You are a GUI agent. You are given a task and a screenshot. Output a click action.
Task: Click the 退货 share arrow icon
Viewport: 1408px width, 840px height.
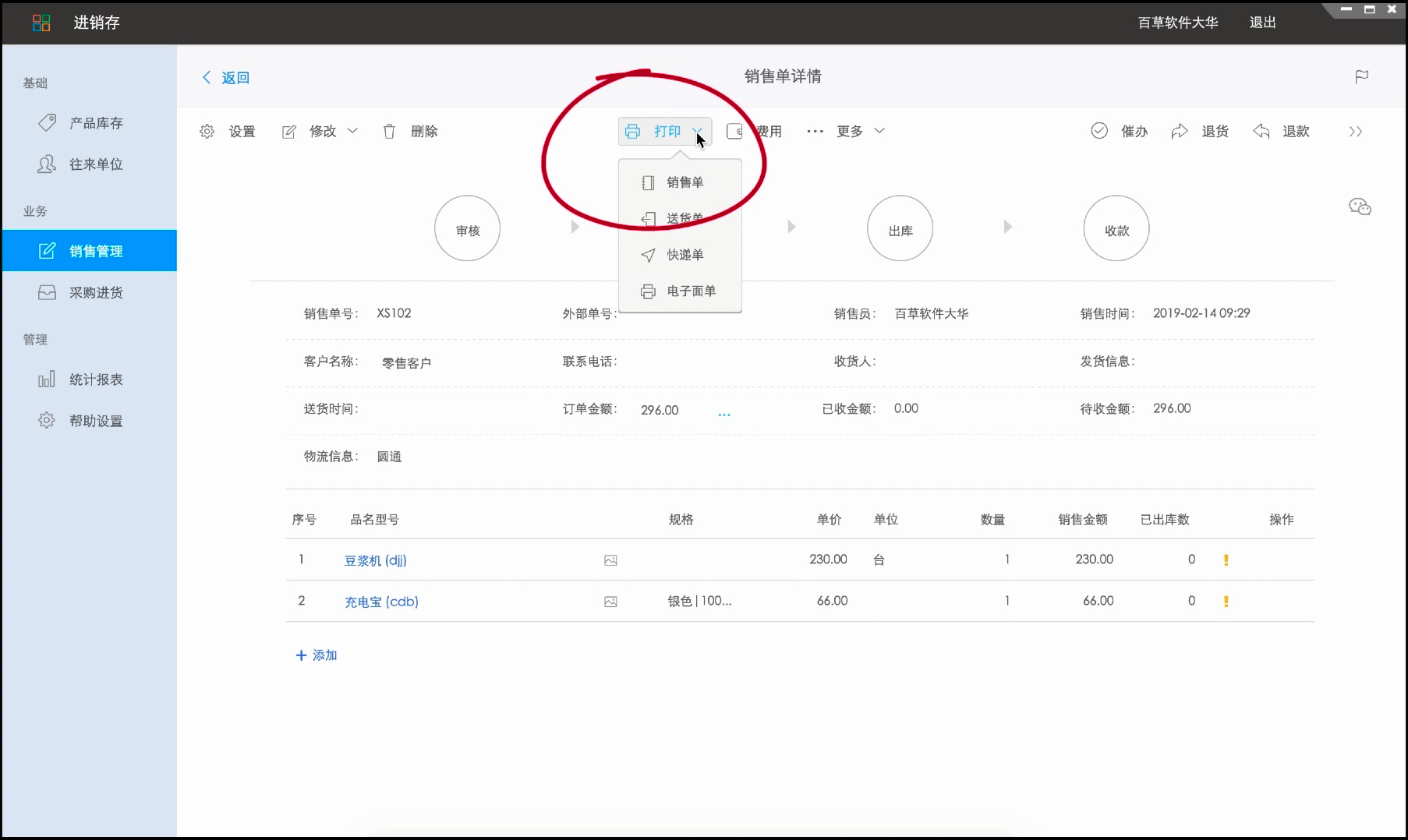click(1180, 131)
